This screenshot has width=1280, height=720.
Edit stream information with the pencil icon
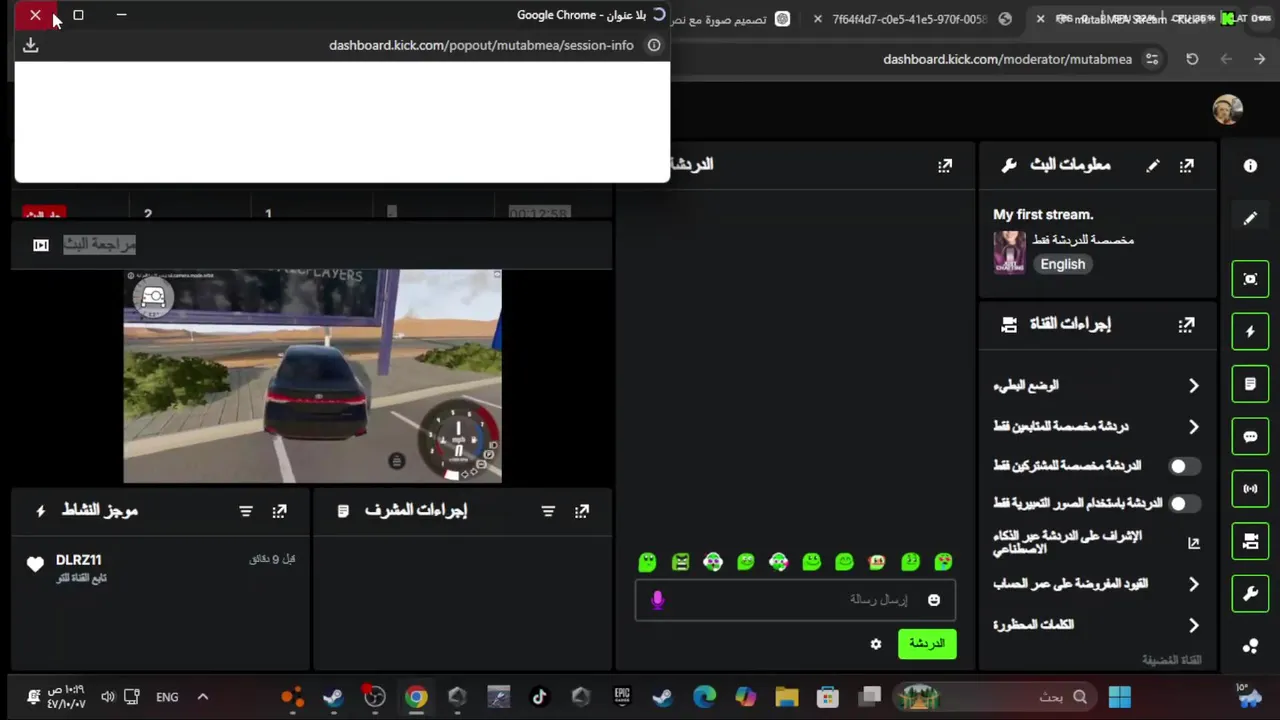(1153, 166)
